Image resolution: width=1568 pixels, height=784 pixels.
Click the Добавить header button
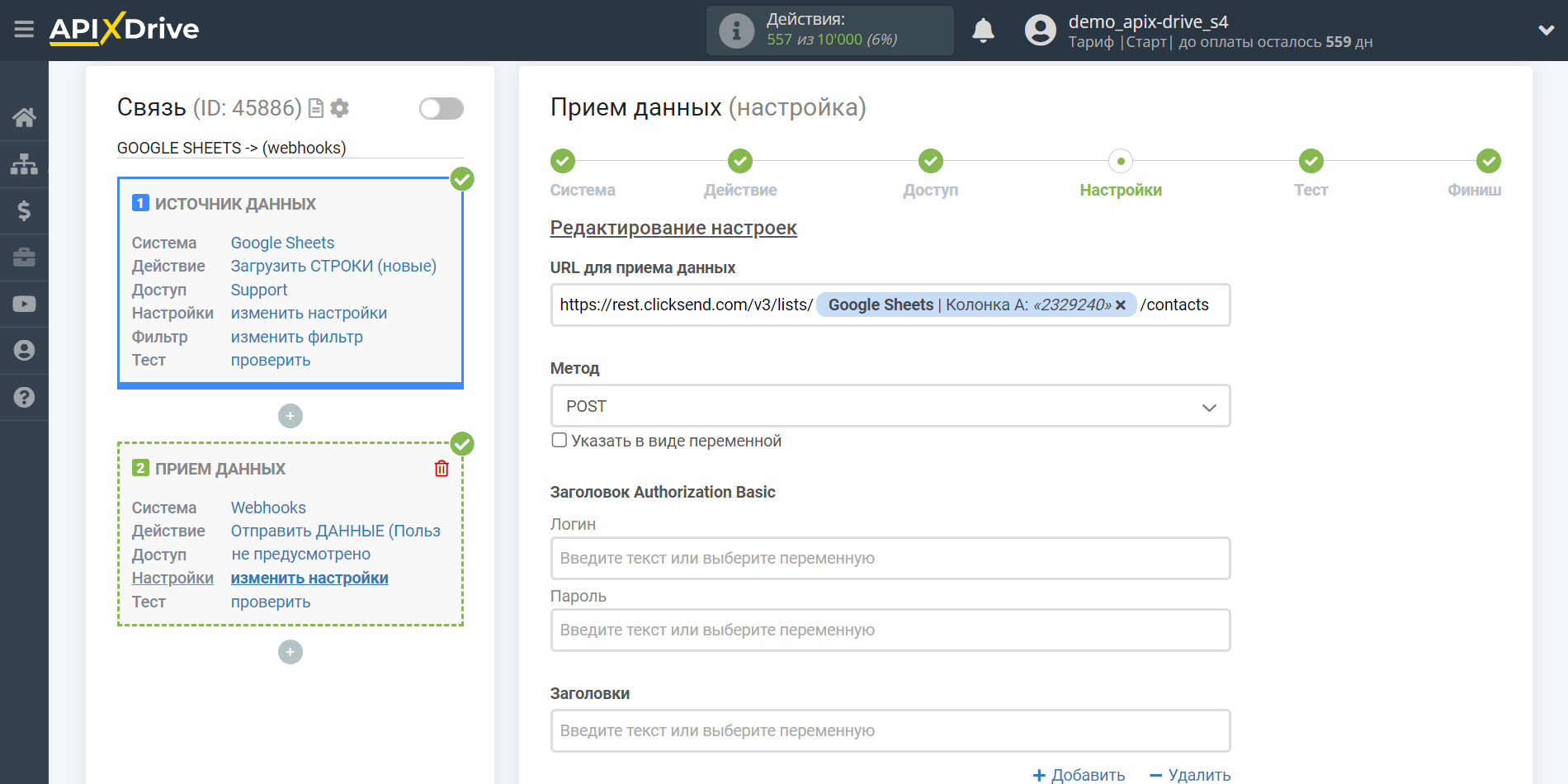pyautogui.click(x=1079, y=774)
